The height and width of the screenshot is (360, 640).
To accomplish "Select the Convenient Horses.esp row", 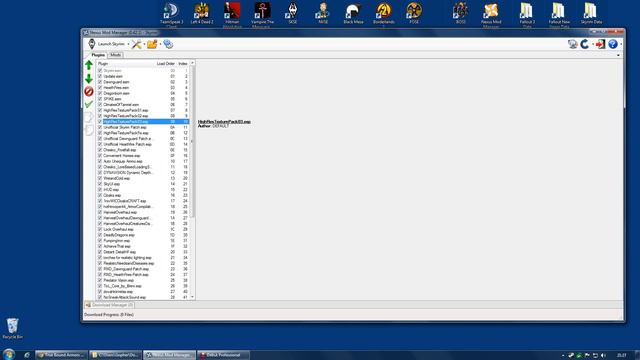I will coord(143,156).
